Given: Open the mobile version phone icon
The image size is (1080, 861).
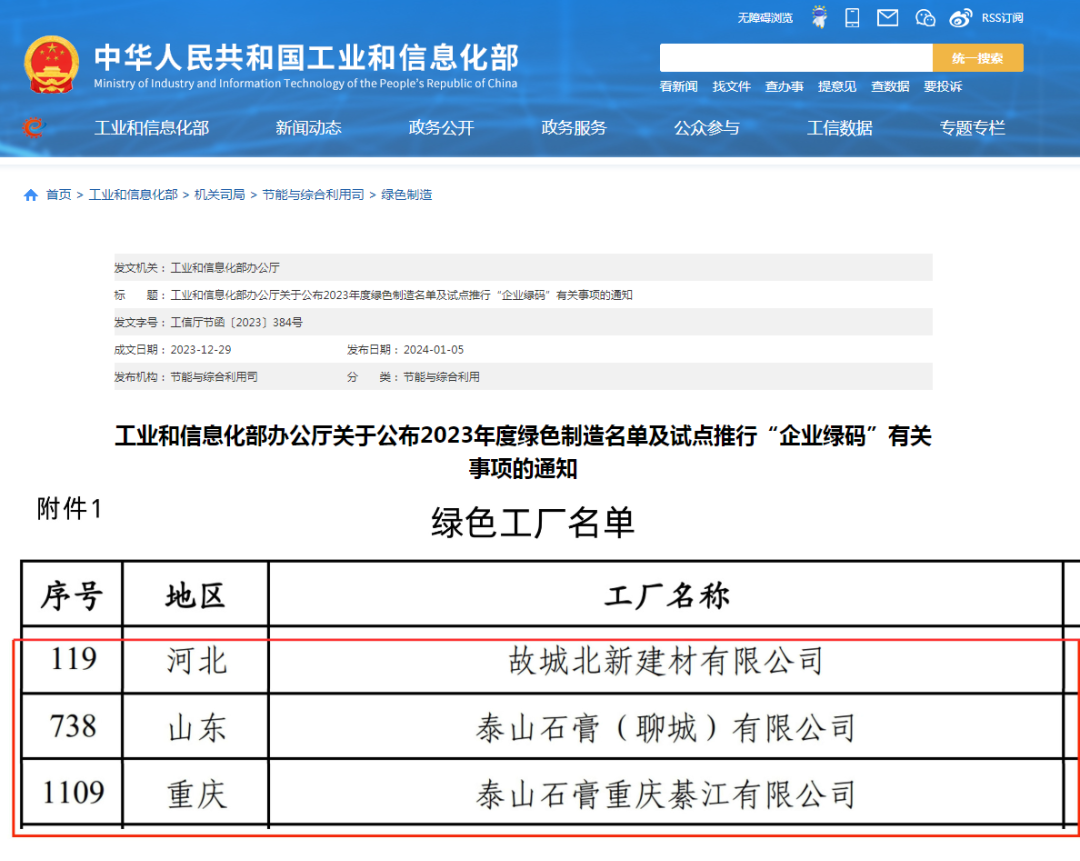Looking at the screenshot, I should click(x=852, y=17).
